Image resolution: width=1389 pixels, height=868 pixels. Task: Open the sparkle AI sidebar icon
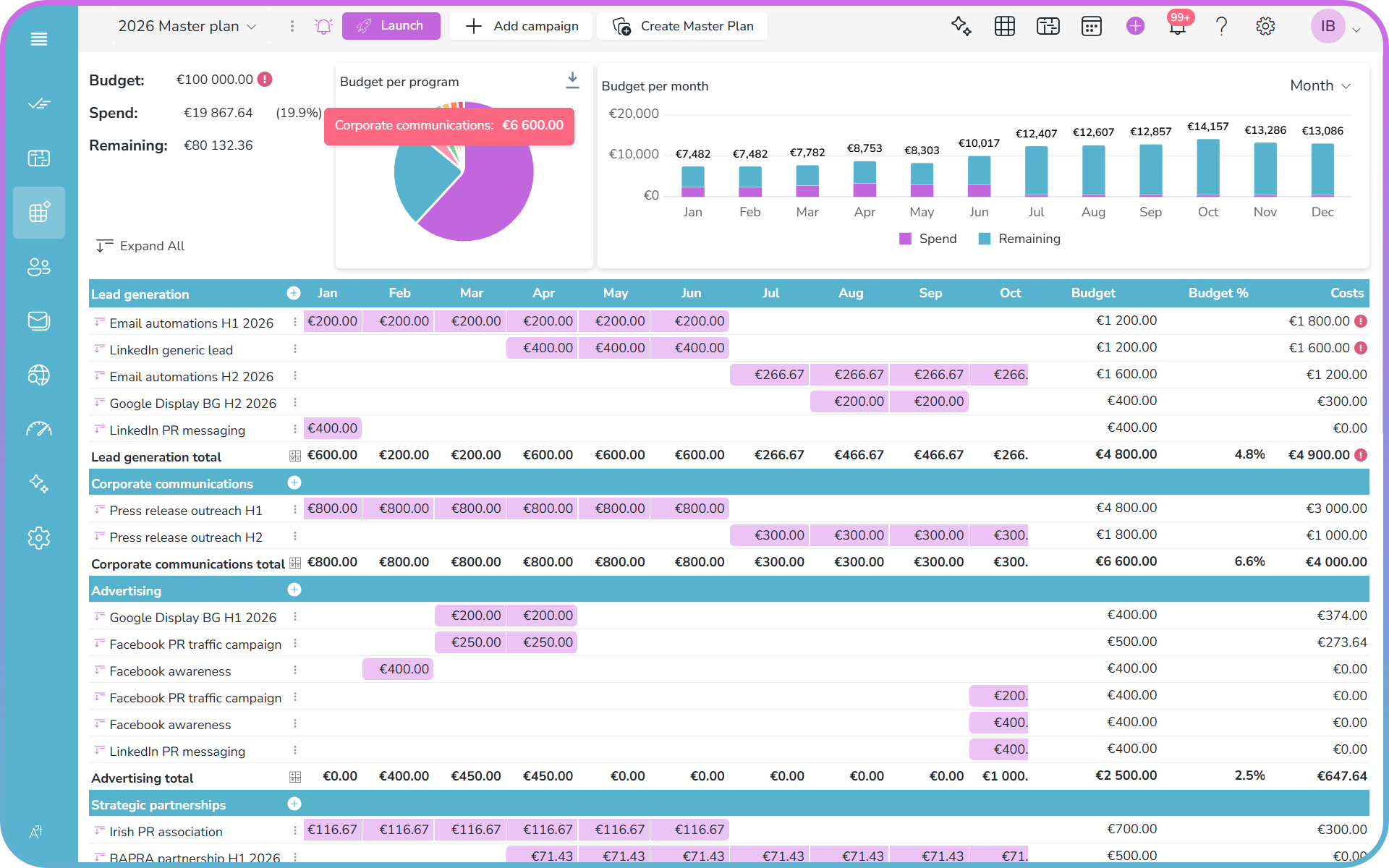(x=39, y=483)
